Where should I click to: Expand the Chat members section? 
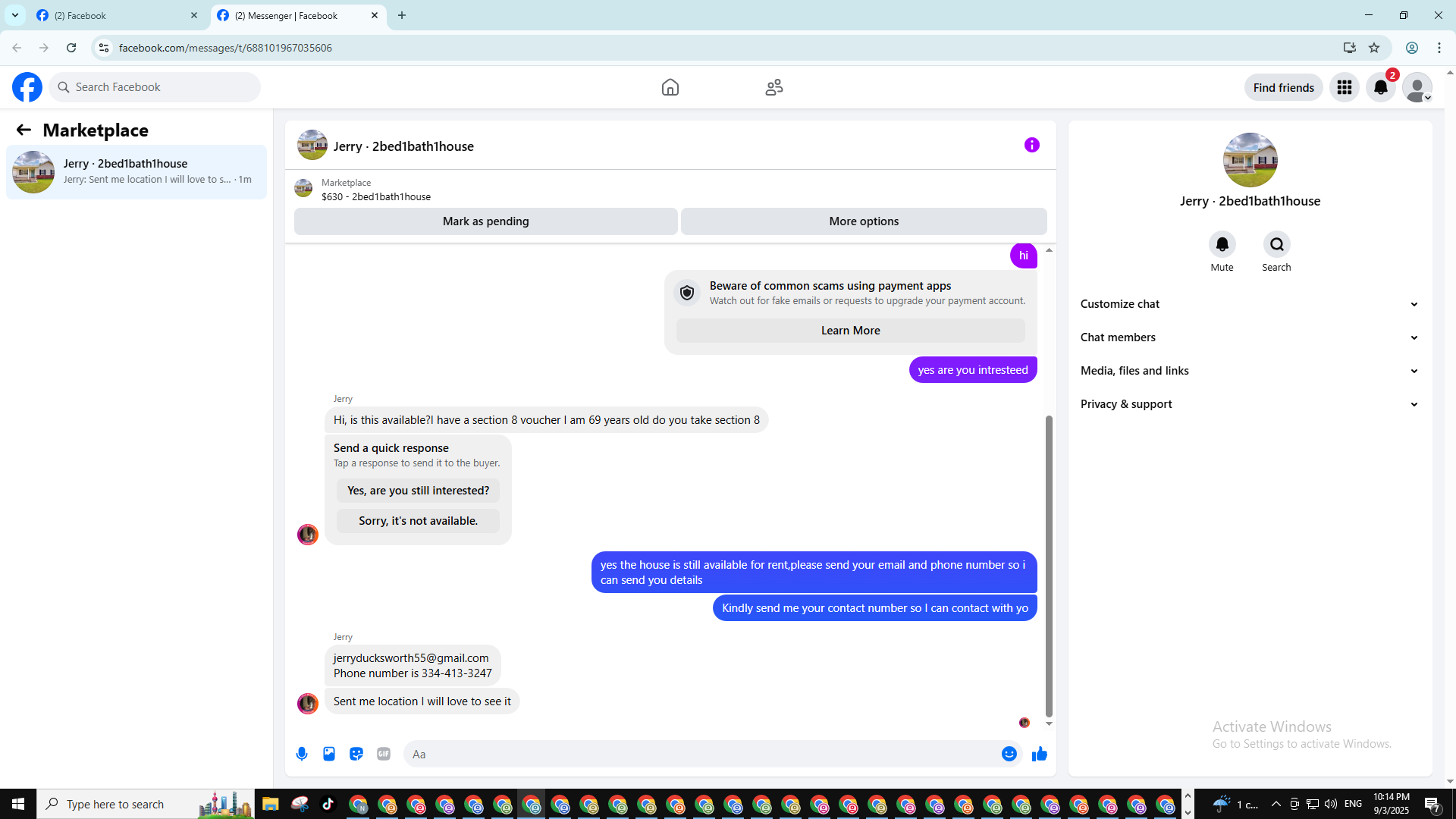[1250, 337]
